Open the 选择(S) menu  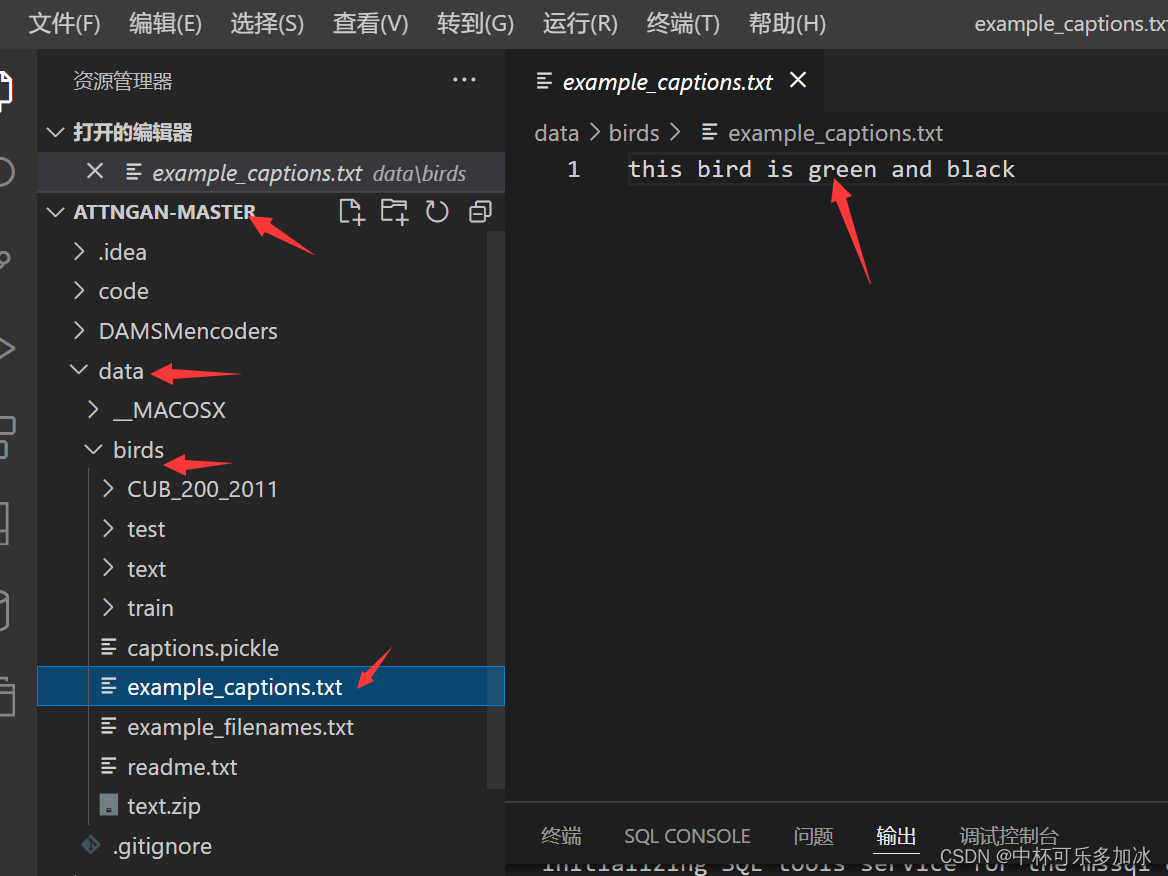(267, 23)
